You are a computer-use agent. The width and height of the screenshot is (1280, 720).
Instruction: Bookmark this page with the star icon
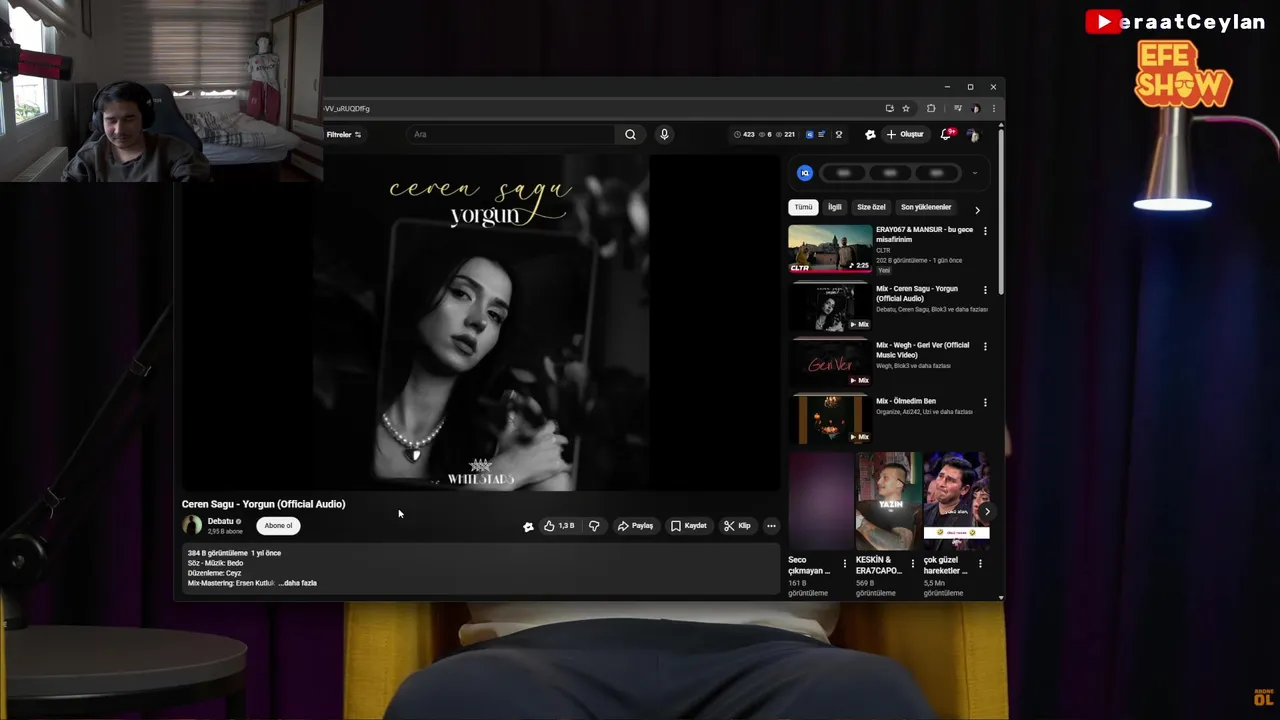906,108
